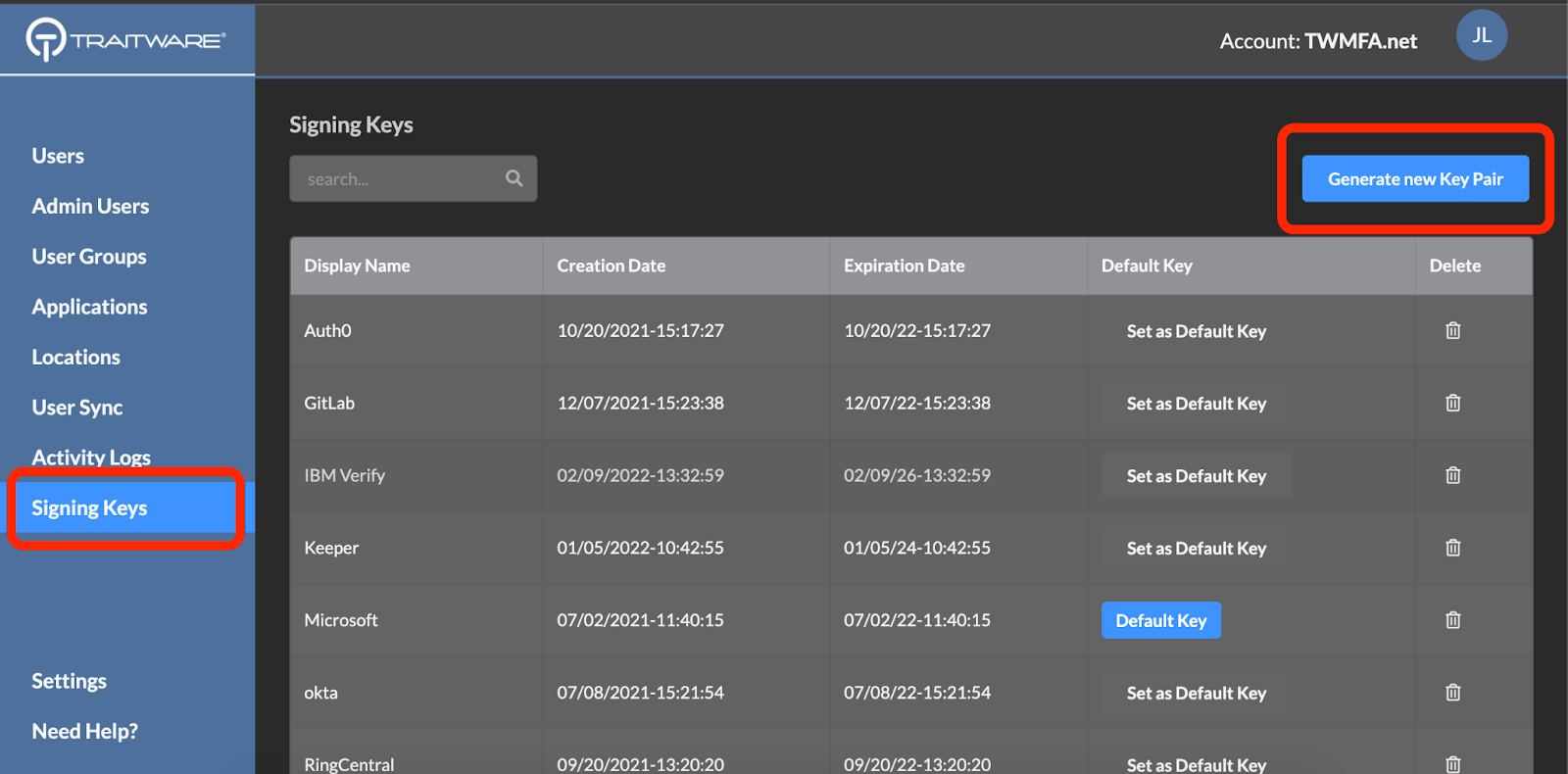Image resolution: width=1568 pixels, height=774 pixels.
Task: Open Locations in sidebar
Action: [75, 357]
